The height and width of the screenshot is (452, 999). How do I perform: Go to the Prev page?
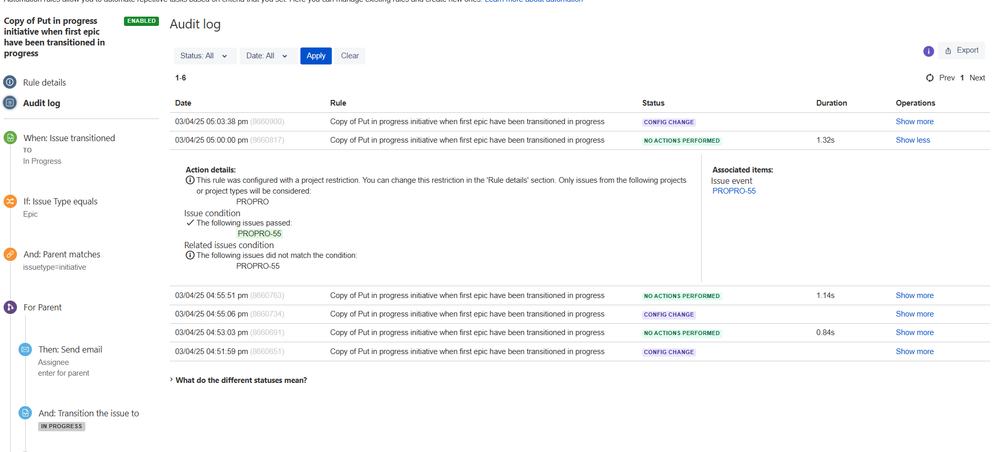click(947, 78)
